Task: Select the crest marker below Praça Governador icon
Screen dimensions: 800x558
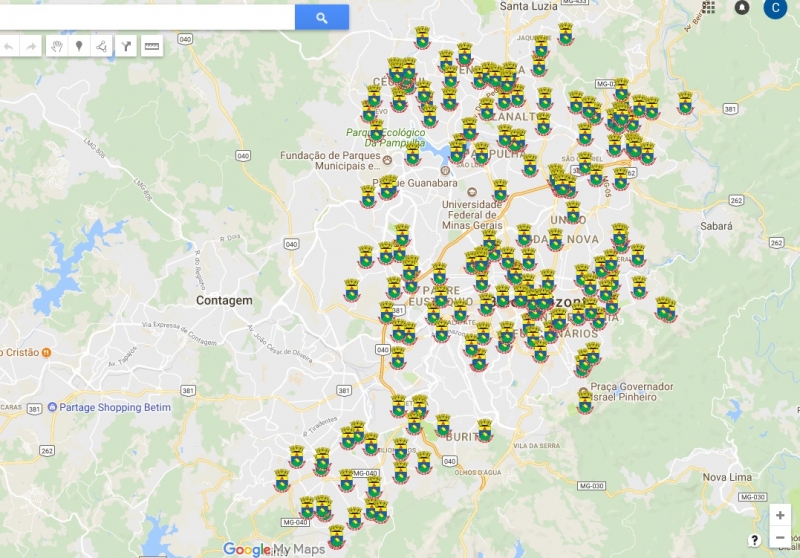Action: [x=585, y=403]
